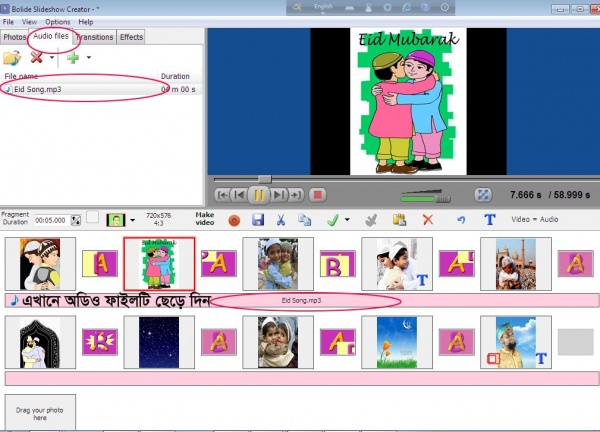Expand dropdown arrow next to green plus
The height and width of the screenshot is (432, 600).
pyautogui.click(x=89, y=58)
